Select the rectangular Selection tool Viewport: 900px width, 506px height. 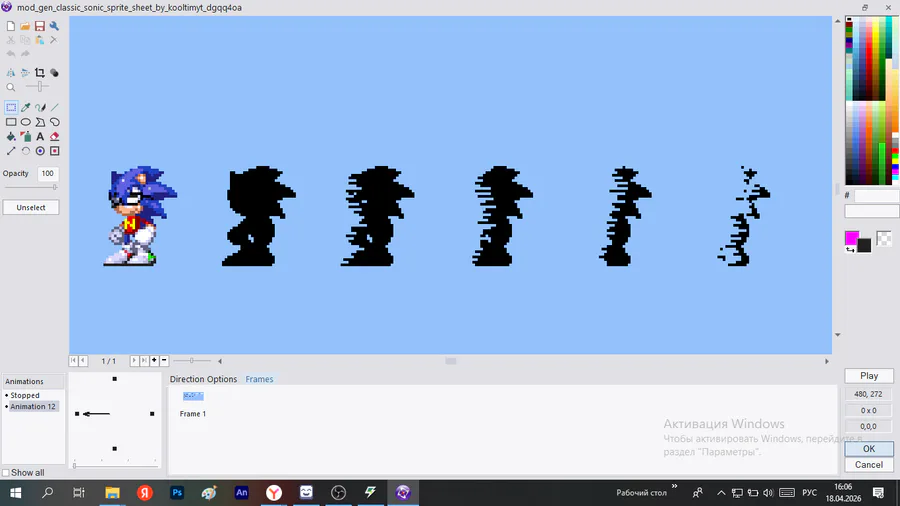tap(11, 107)
